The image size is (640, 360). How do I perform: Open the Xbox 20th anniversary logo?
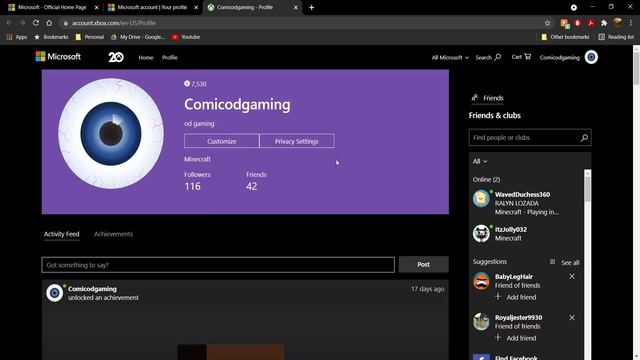[116, 57]
